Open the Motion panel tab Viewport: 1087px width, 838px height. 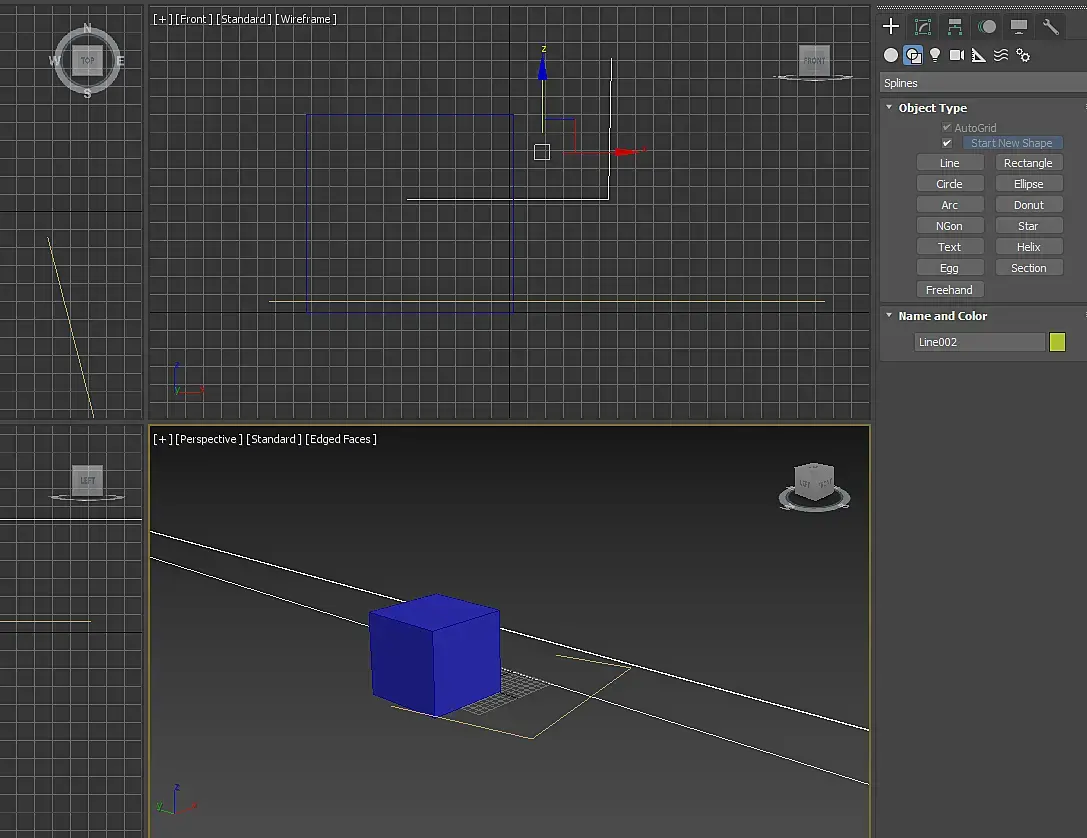tap(986, 26)
